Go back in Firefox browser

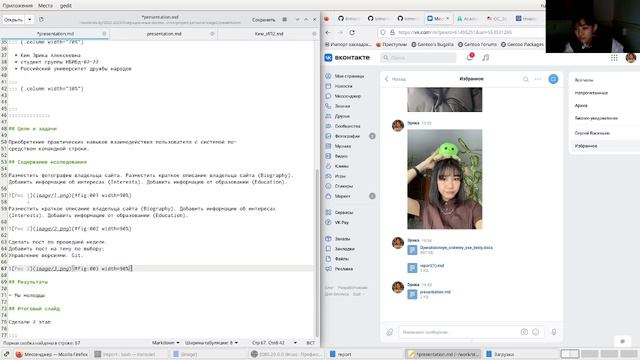[x=328, y=32]
